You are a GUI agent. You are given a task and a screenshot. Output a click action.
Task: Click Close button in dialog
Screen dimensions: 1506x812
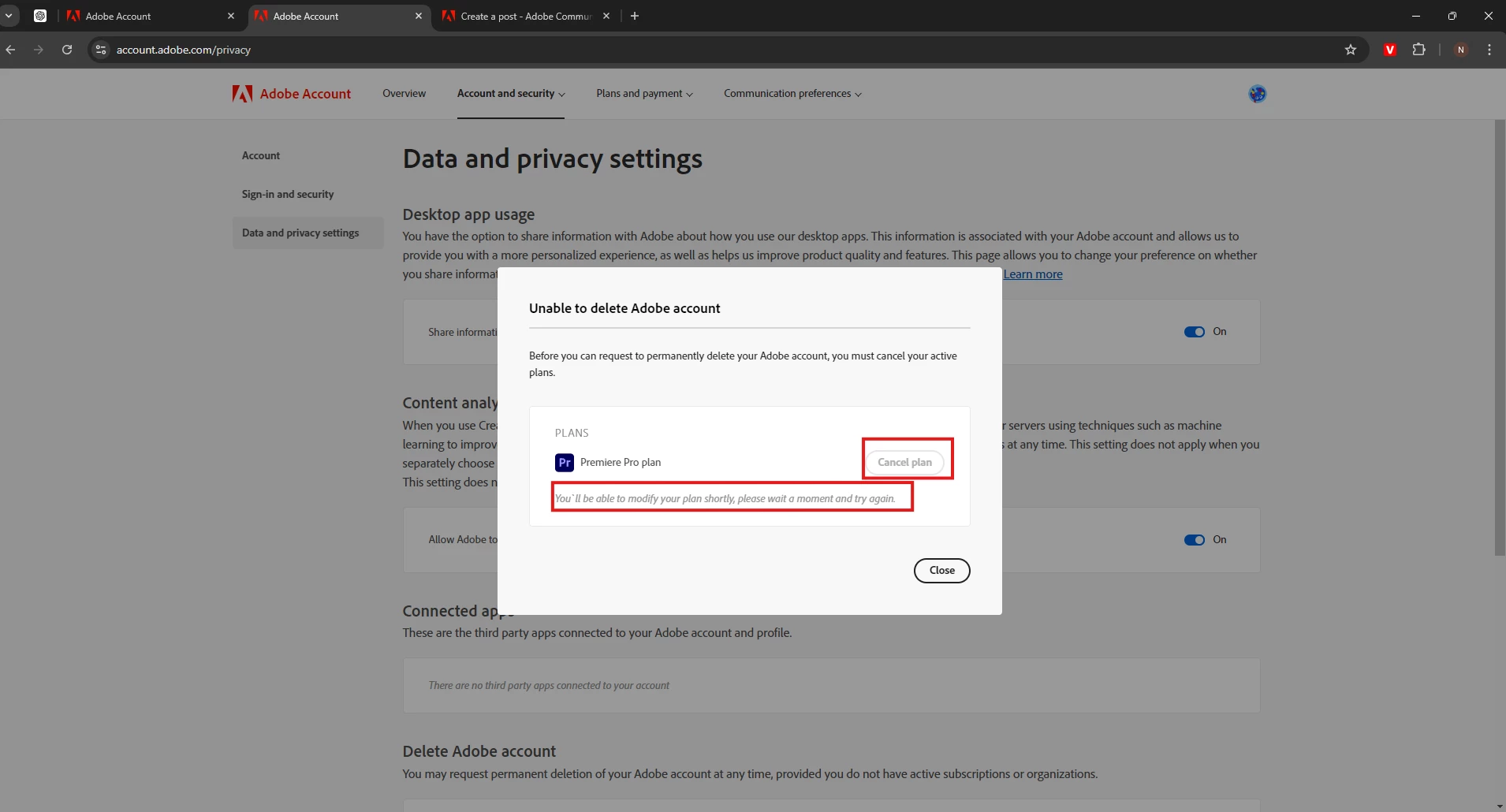pyautogui.click(x=942, y=571)
